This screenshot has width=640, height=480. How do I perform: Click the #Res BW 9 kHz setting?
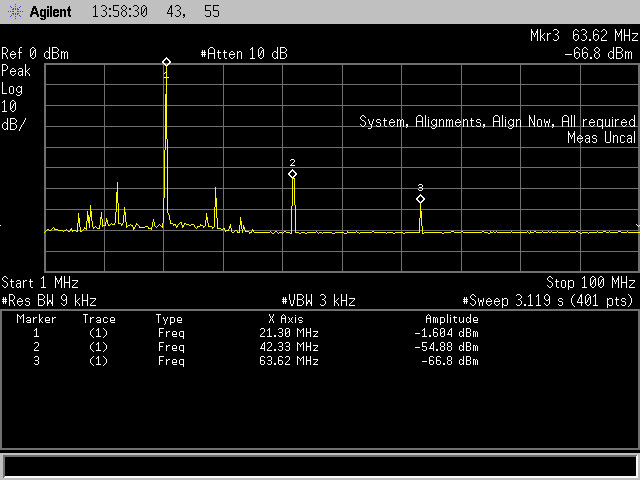tap(49, 301)
